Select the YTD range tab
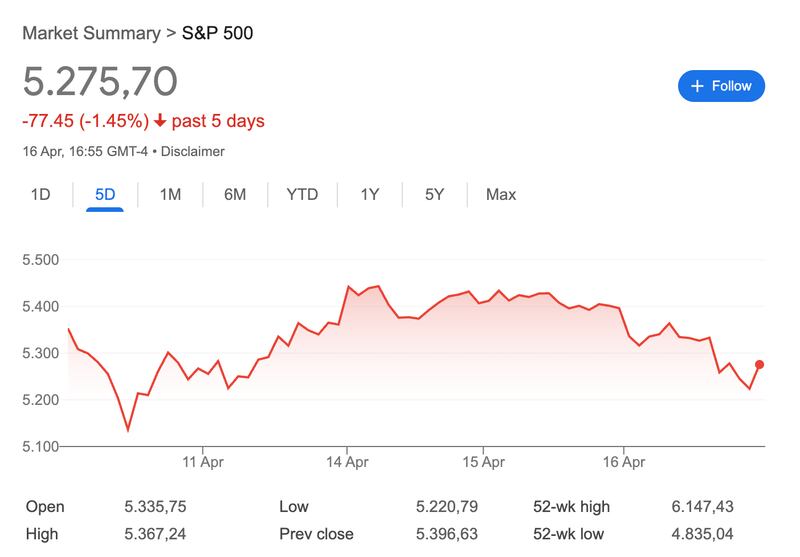This screenshot has height=557, width=800. pyautogui.click(x=302, y=194)
